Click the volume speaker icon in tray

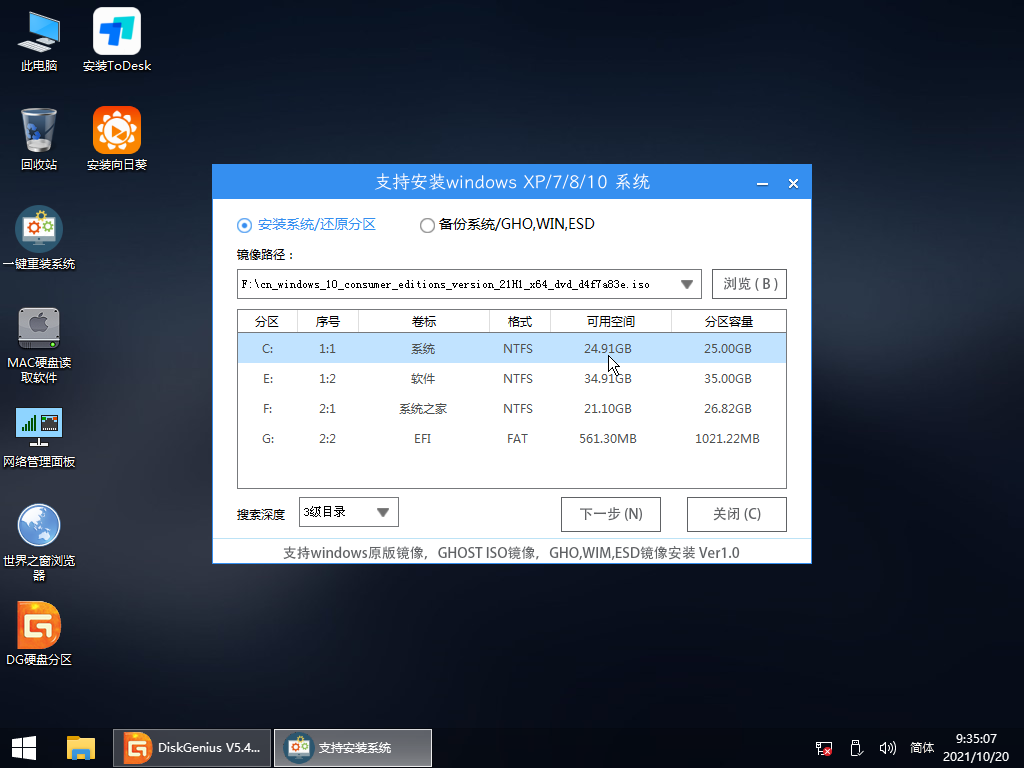(x=888, y=748)
